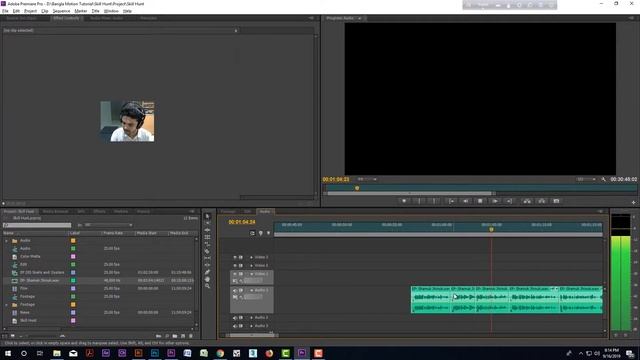The image size is (640, 360).
Task: Open Program monitor playback resolution dropdown
Action: click(586, 179)
